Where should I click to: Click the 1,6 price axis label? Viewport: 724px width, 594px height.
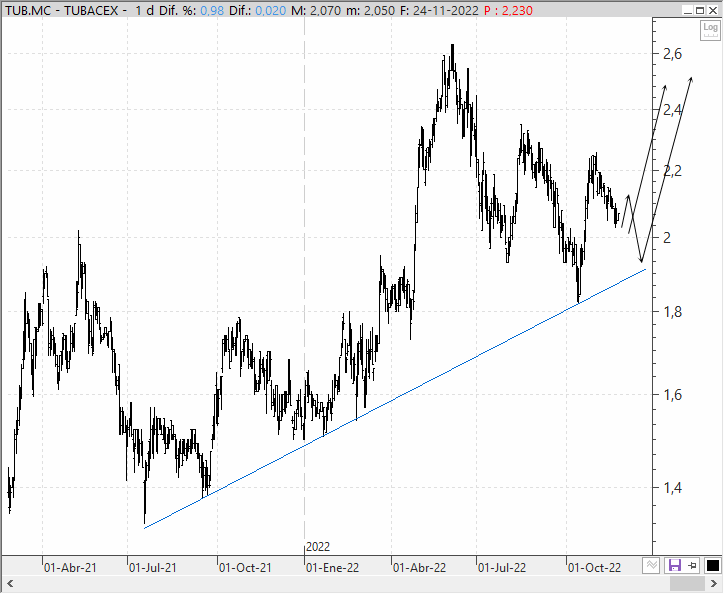pos(672,395)
